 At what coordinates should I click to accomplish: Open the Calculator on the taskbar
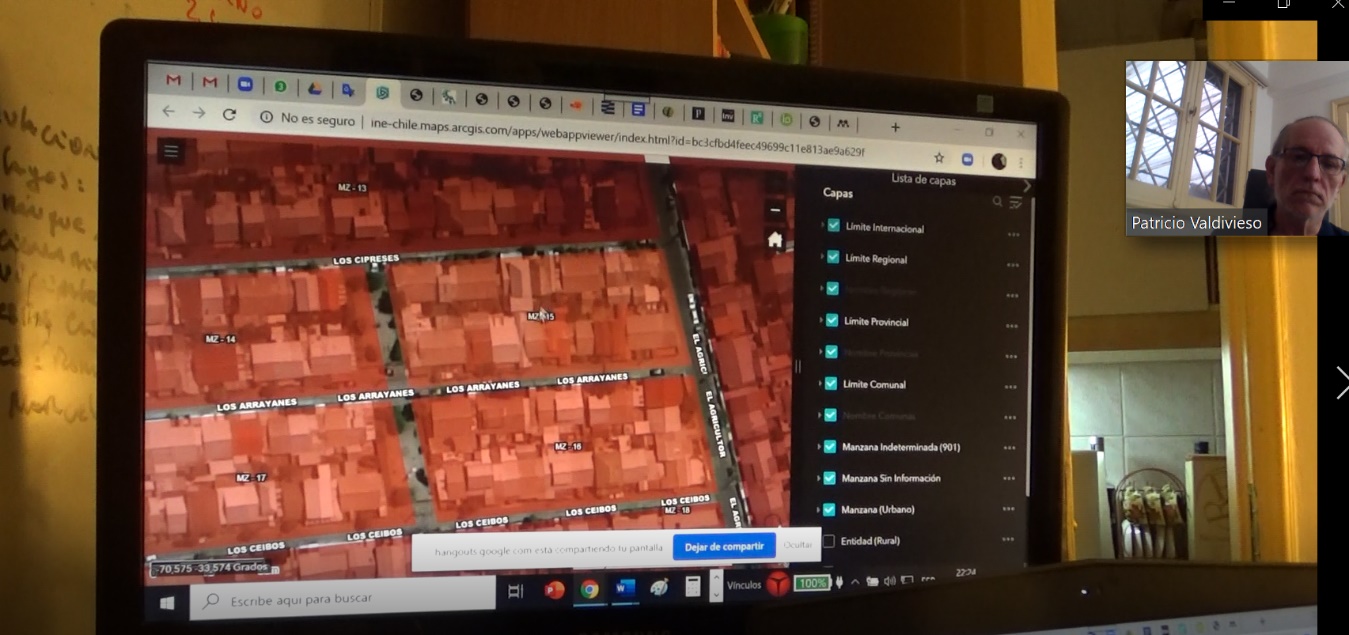click(x=693, y=587)
